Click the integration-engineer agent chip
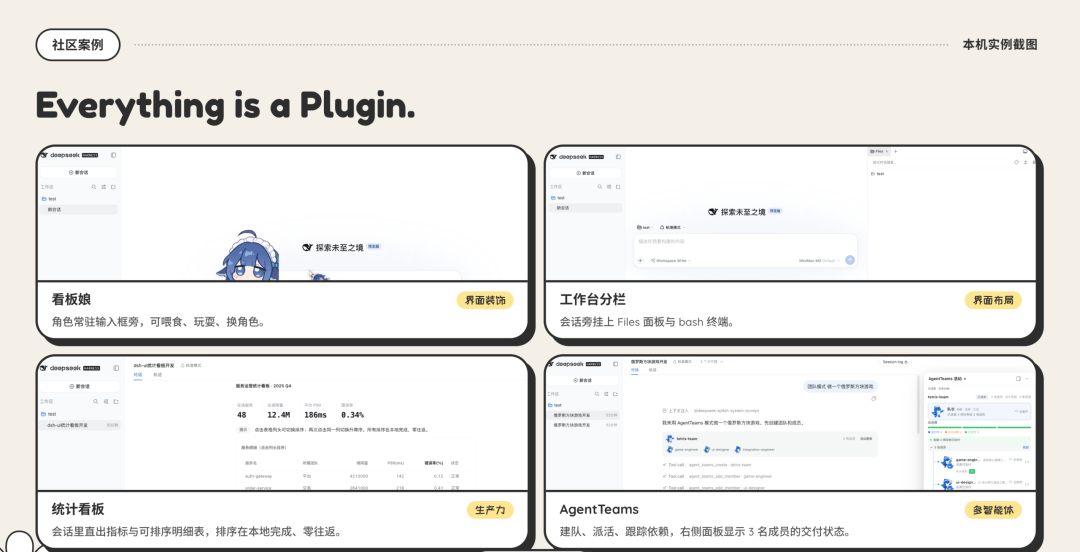The width and height of the screenshot is (1080, 552). pos(755,449)
